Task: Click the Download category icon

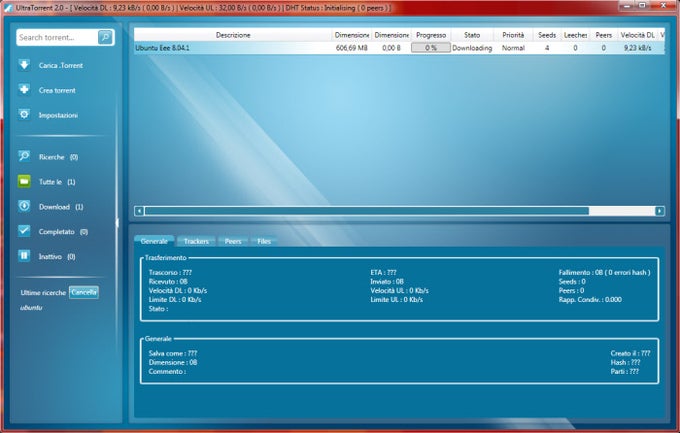Action: point(24,206)
